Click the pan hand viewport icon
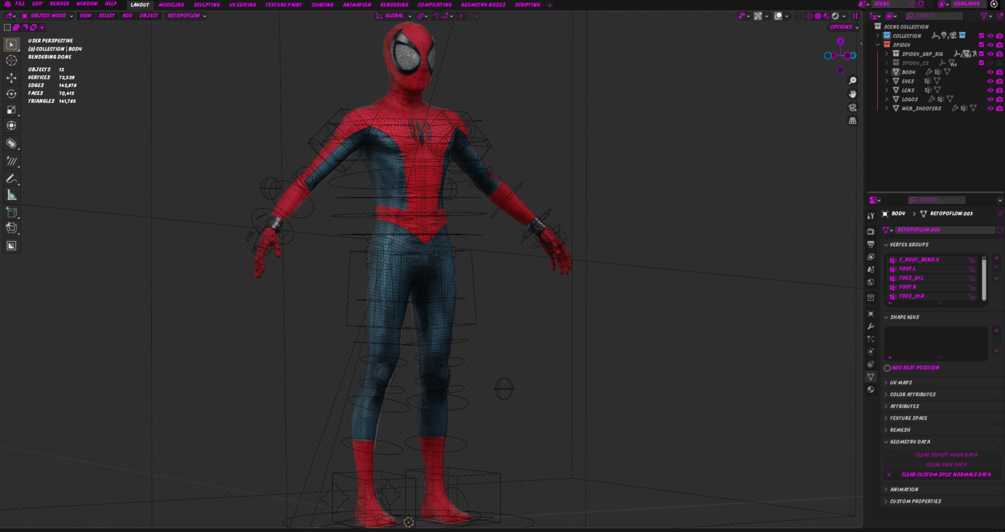Screen dimensions: 1005x532 point(852,94)
